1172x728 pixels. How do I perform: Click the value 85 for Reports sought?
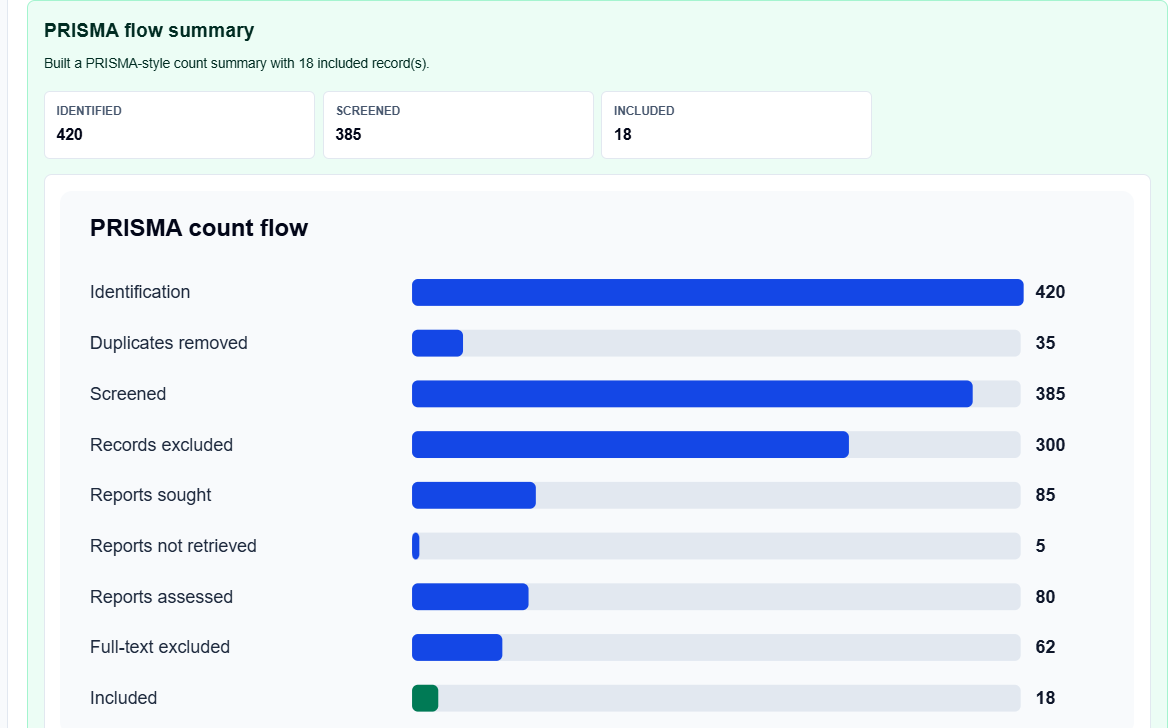click(x=1045, y=495)
